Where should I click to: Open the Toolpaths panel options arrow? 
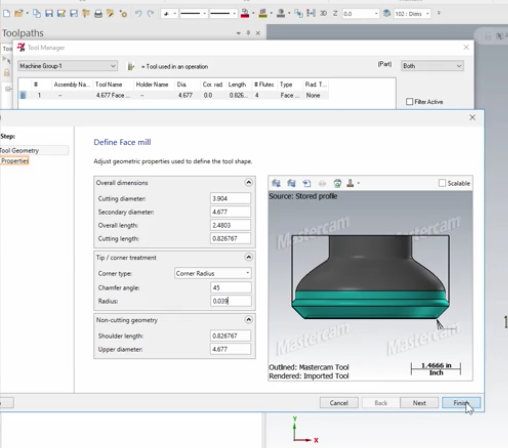[238, 33]
